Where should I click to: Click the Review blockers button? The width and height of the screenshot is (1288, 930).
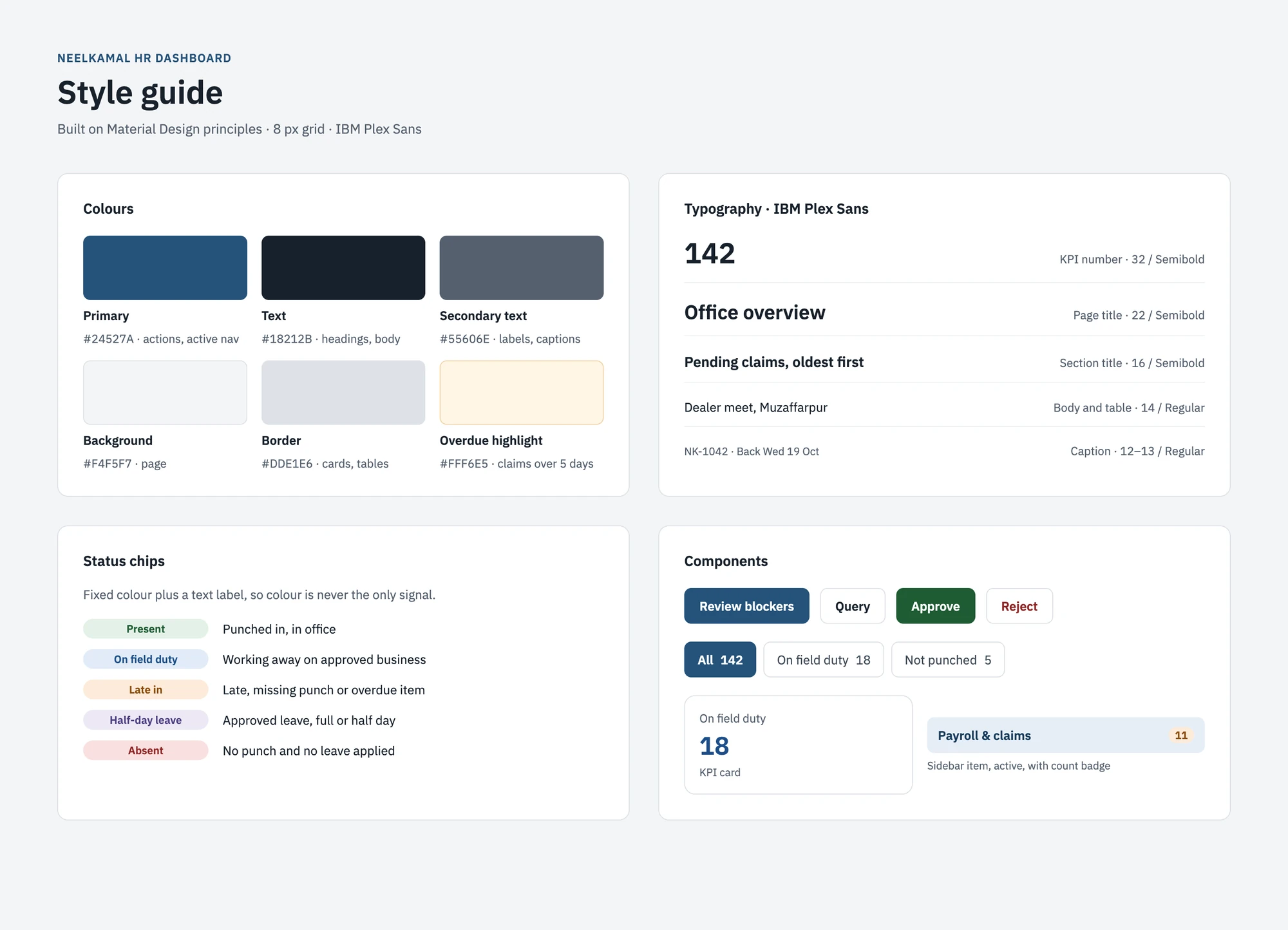tap(746, 606)
